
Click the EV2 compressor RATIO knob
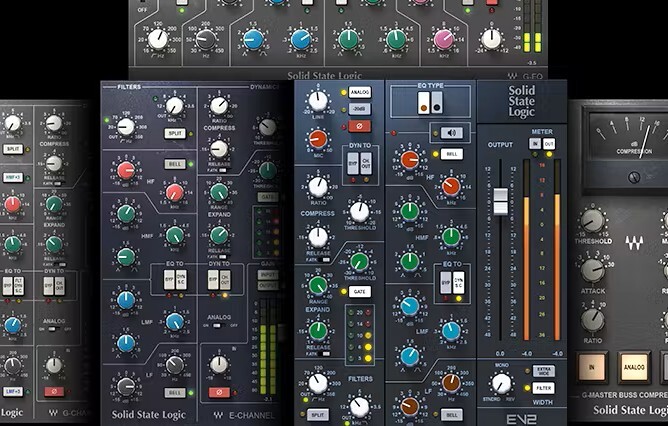point(318,187)
